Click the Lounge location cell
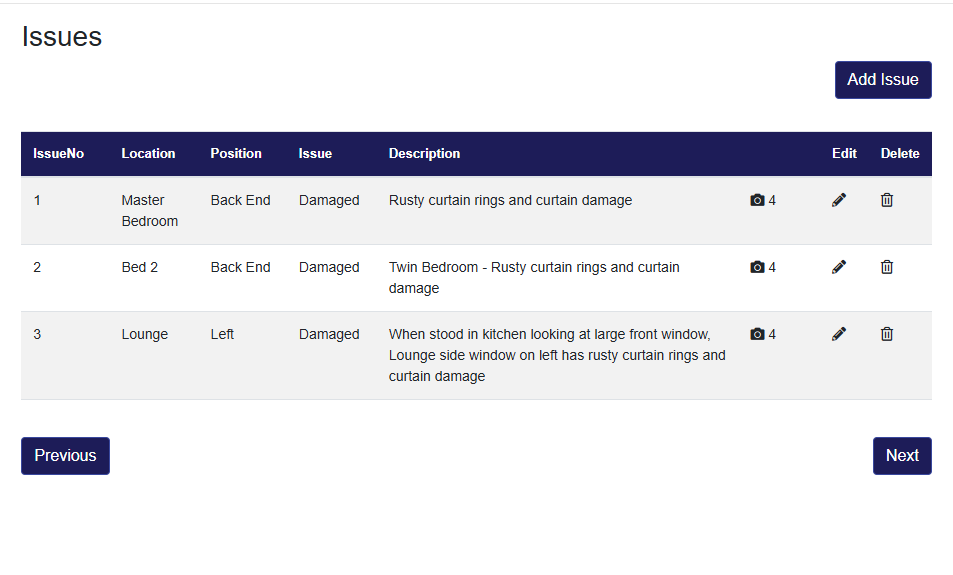This screenshot has width=953, height=575. [x=145, y=334]
